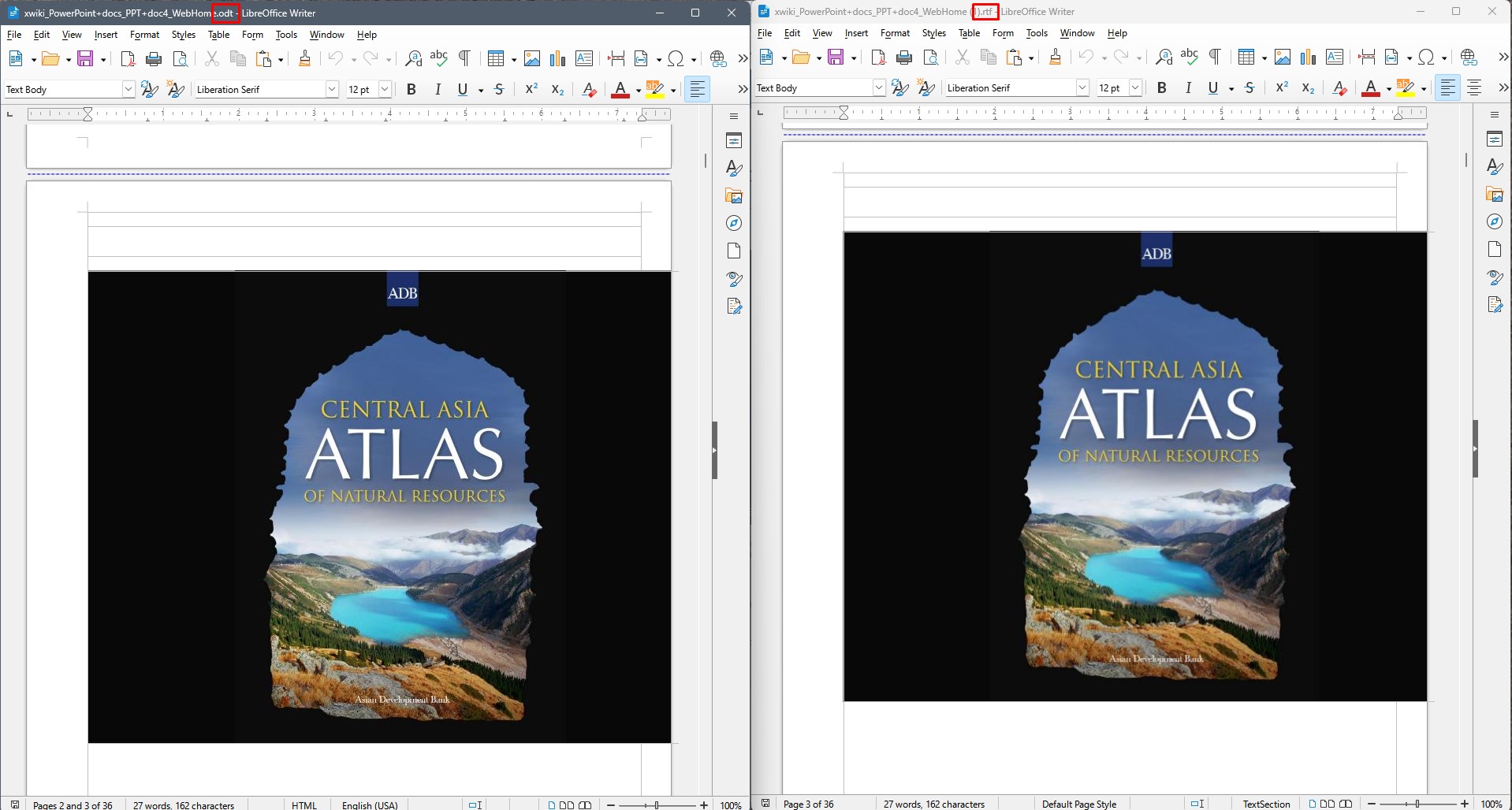
Task: Open sidebar Navigator in left window
Action: [734, 224]
